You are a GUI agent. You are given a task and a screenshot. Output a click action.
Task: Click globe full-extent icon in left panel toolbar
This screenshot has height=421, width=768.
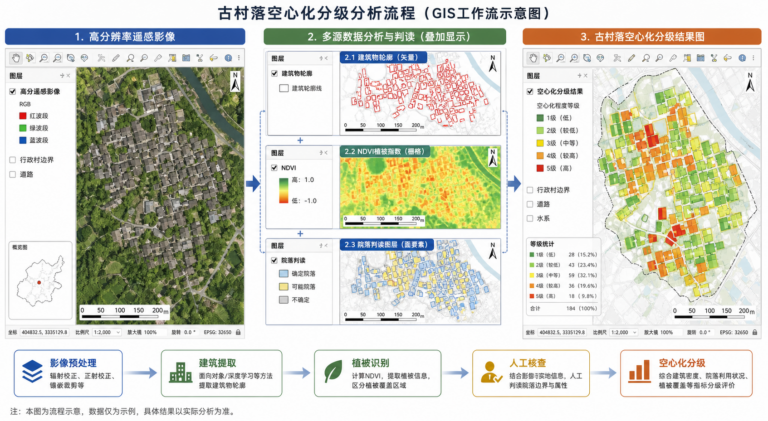(85, 58)
